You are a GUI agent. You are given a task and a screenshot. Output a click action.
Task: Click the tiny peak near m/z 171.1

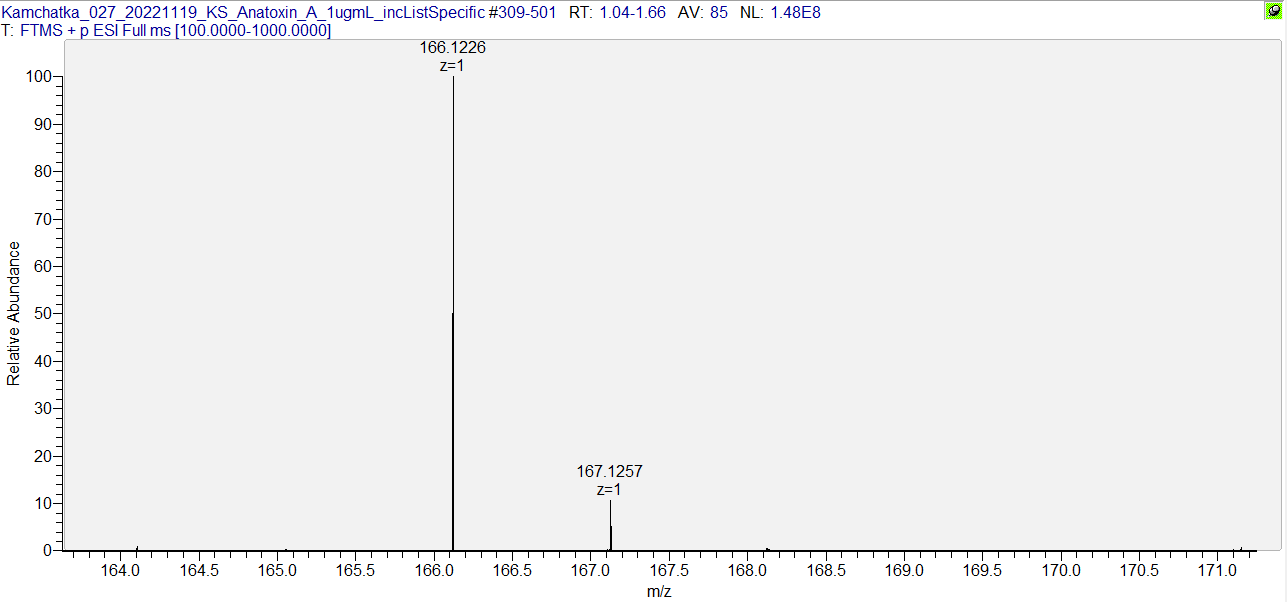click(1241, 548)
